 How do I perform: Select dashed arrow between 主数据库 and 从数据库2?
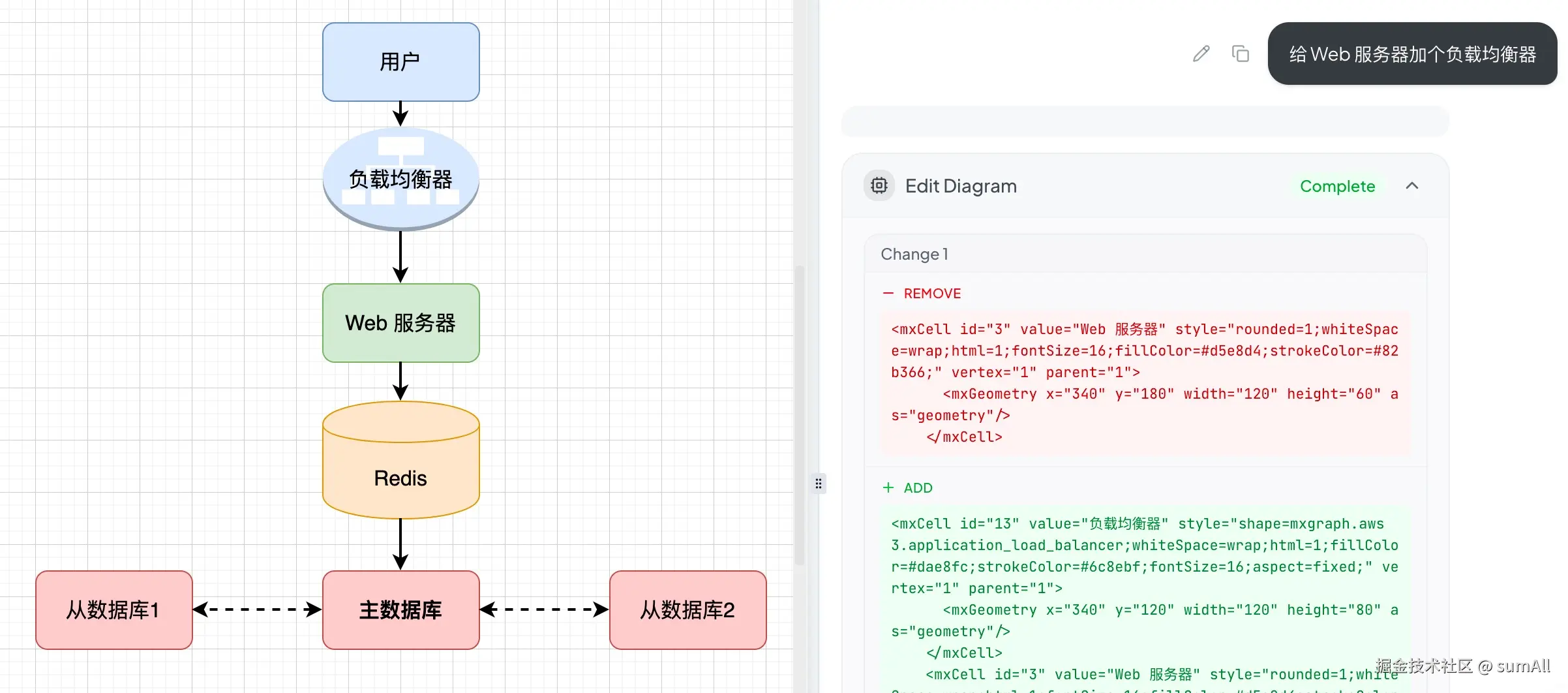(545, 610)
